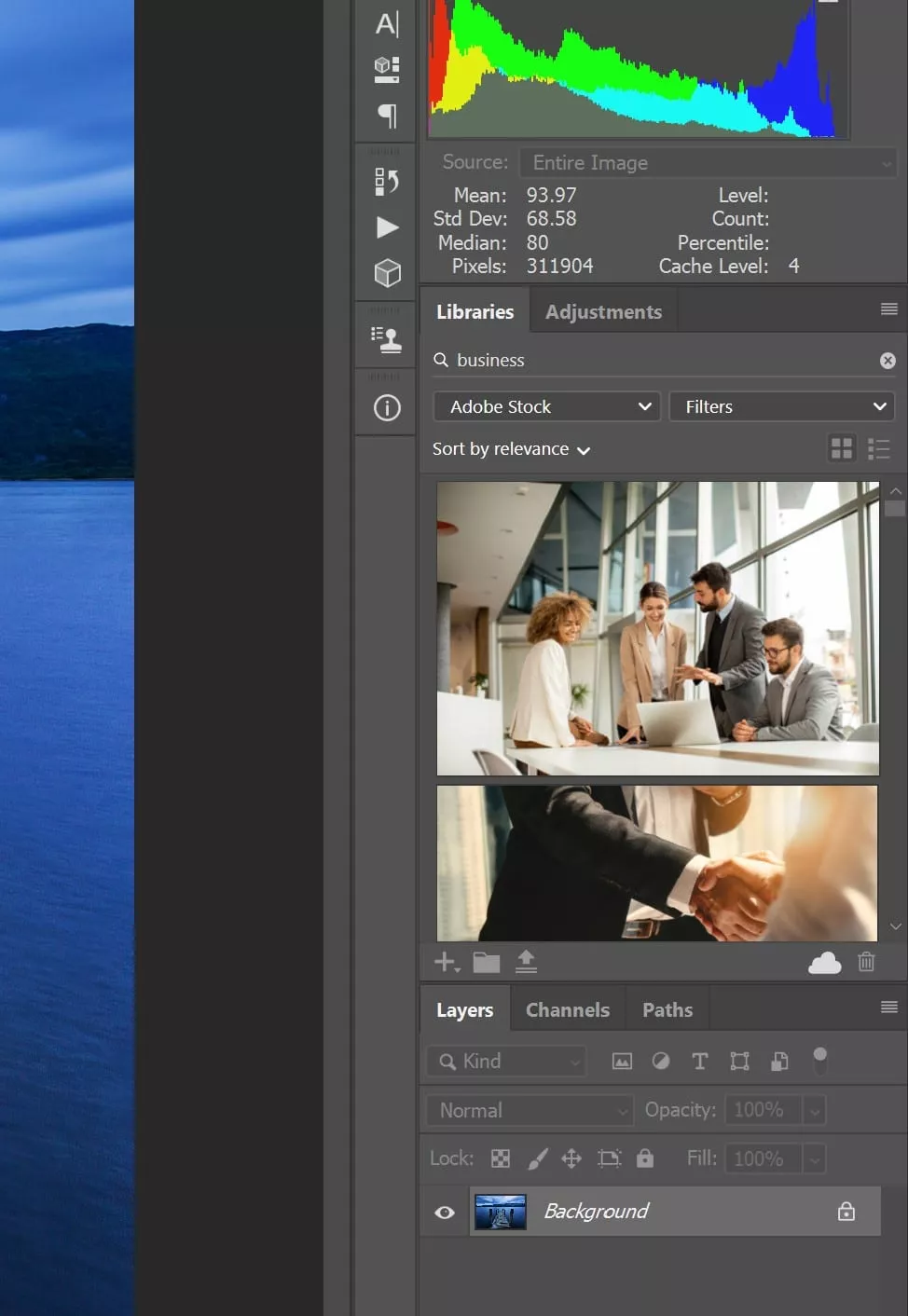
Task: Open the histogram Source dropdown
Action: 709,163
